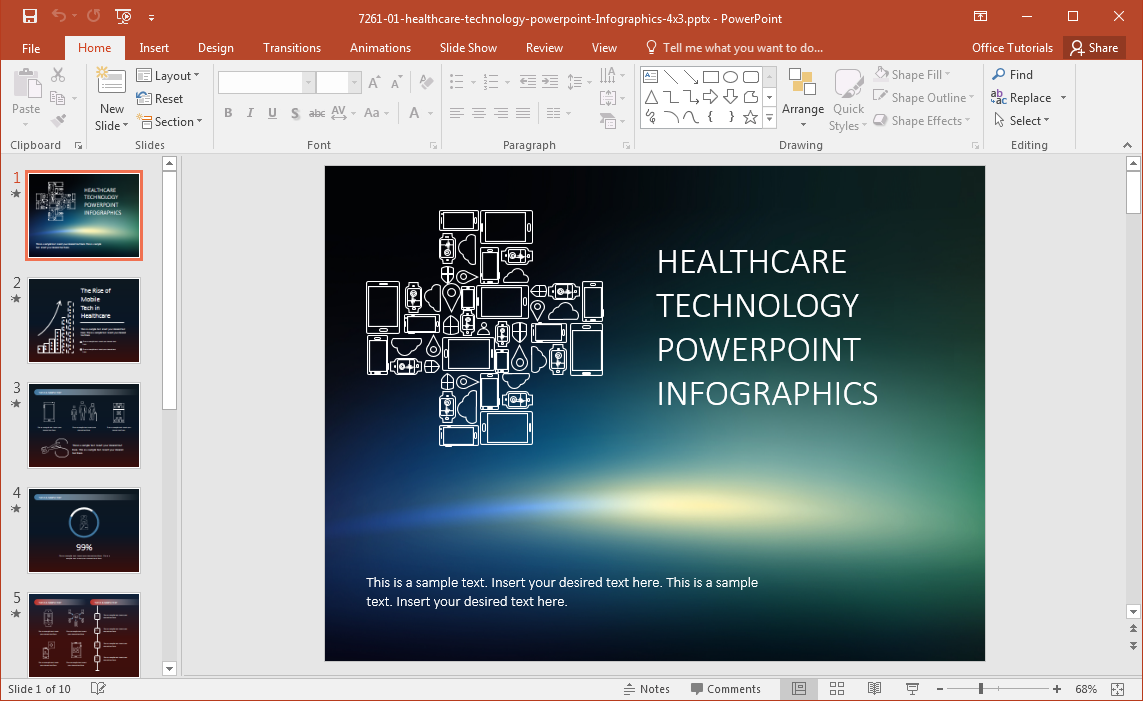Open the Change Case Aa dropdown

(376, 113)
